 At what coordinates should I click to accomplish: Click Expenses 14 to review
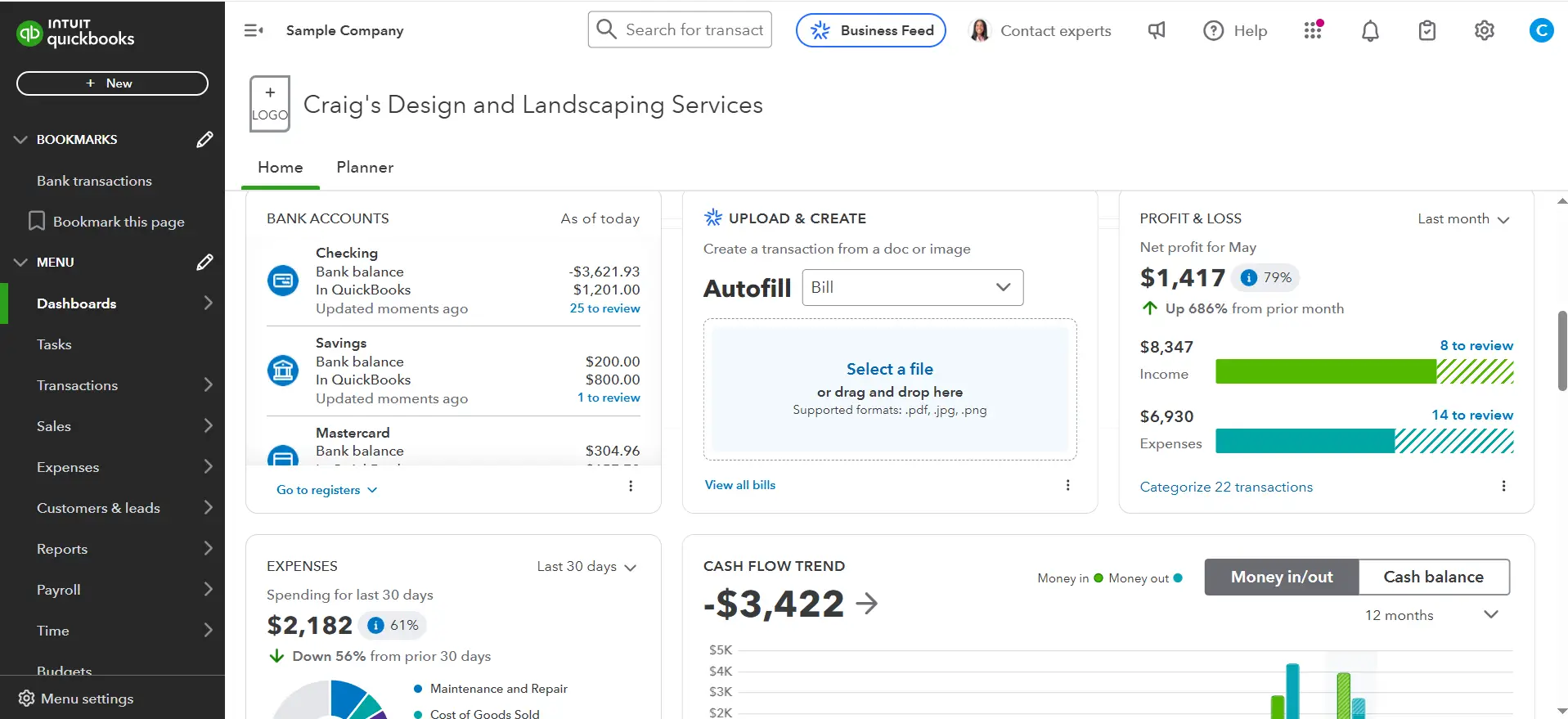[x=1472, y=415]
